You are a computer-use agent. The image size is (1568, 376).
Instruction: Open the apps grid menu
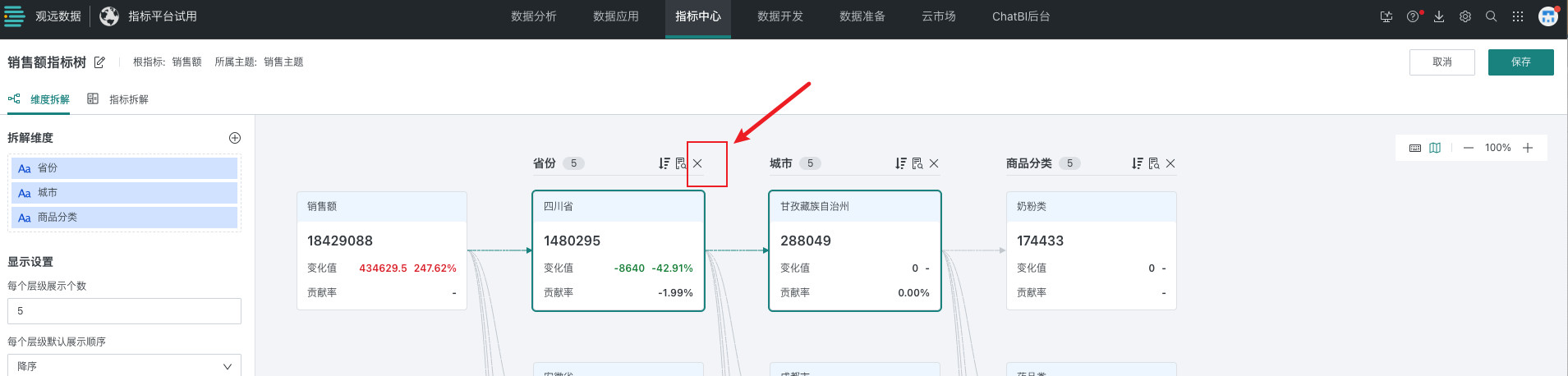pyautogui.click(x=1518, y=16)
